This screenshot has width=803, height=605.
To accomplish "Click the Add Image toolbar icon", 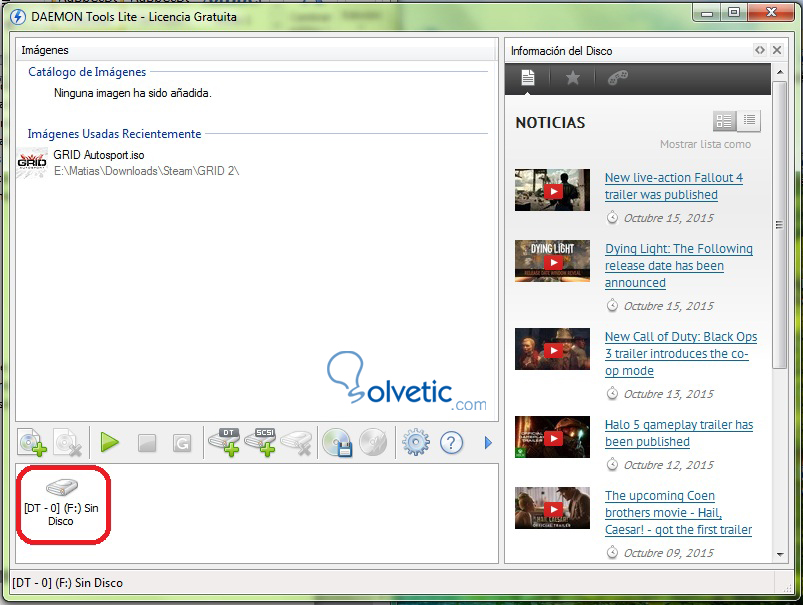I will click(32, 442).
